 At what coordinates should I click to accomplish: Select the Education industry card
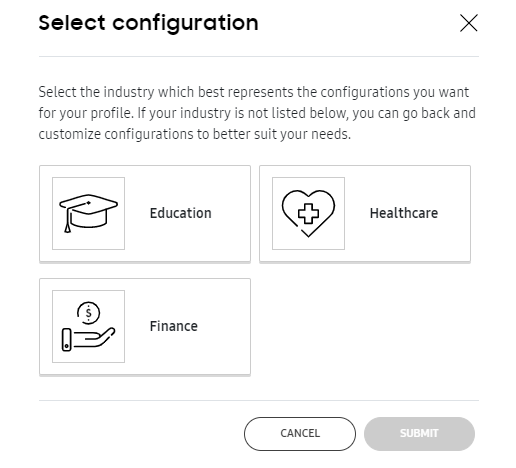145,214
